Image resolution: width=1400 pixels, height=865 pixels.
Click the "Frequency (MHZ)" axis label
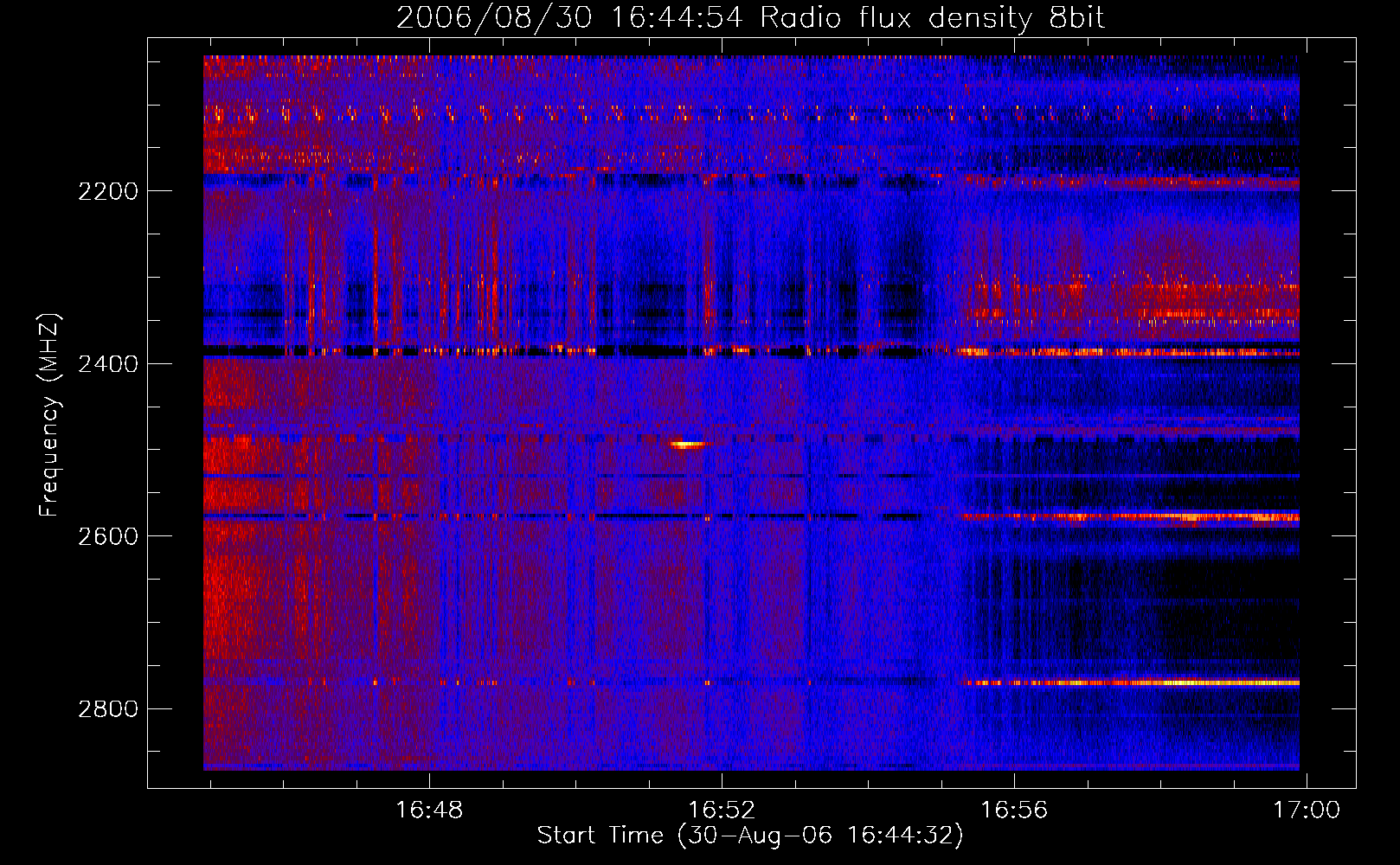[49, 415]
